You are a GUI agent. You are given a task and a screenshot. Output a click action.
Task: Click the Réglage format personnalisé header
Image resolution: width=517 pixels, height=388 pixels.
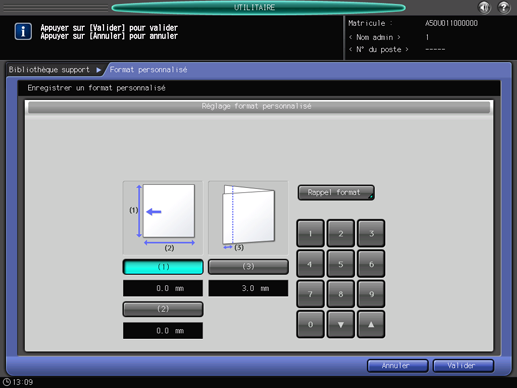259,107
